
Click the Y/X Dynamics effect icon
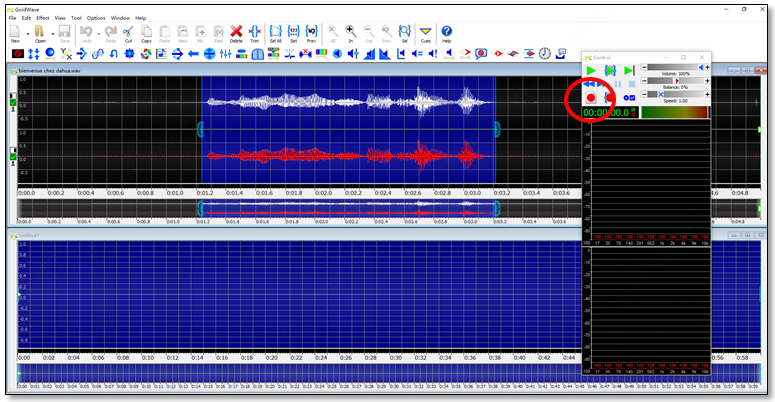(x=66, y=53)
